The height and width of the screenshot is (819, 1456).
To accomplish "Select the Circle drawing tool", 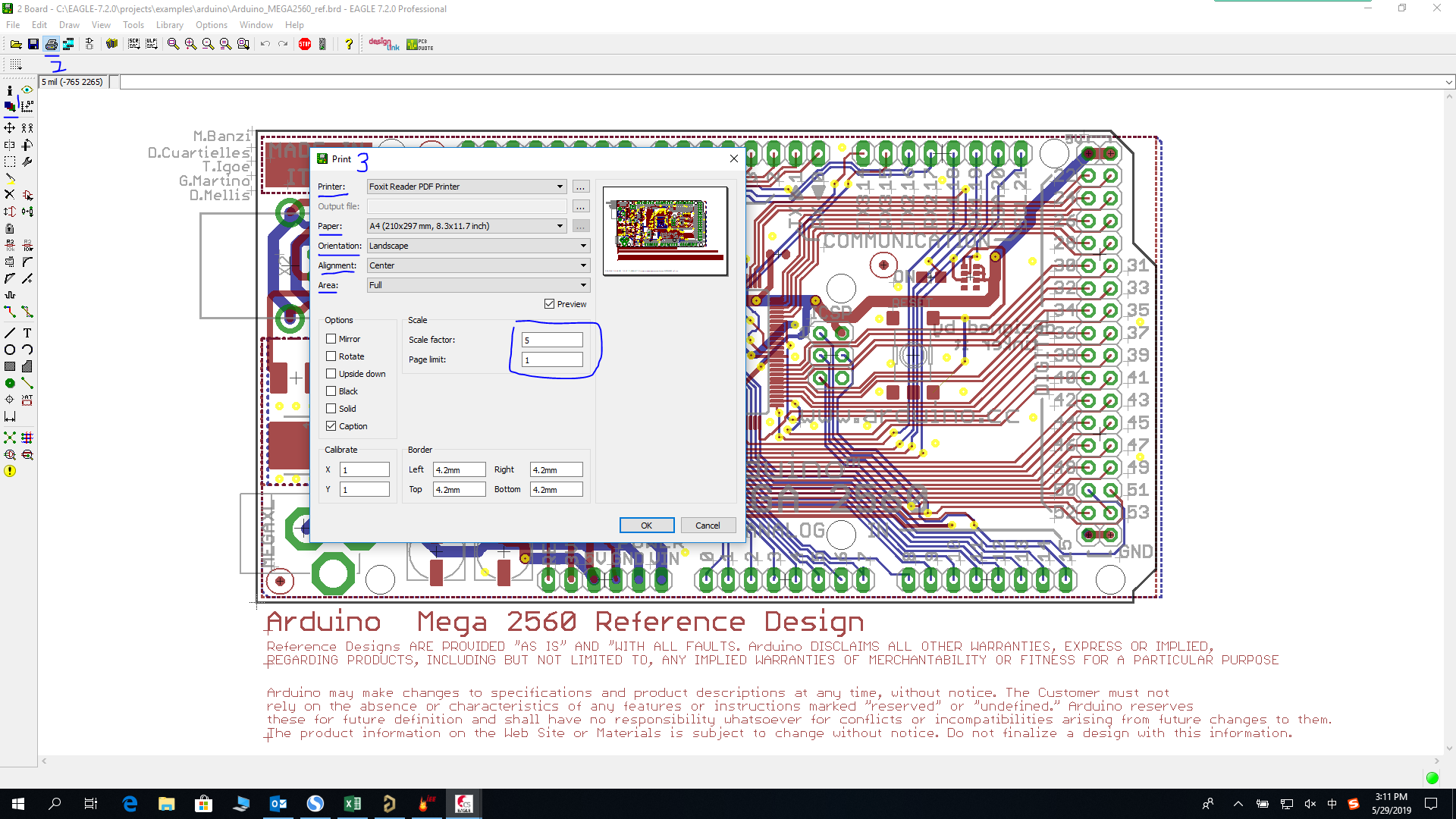I will (10, 350).
